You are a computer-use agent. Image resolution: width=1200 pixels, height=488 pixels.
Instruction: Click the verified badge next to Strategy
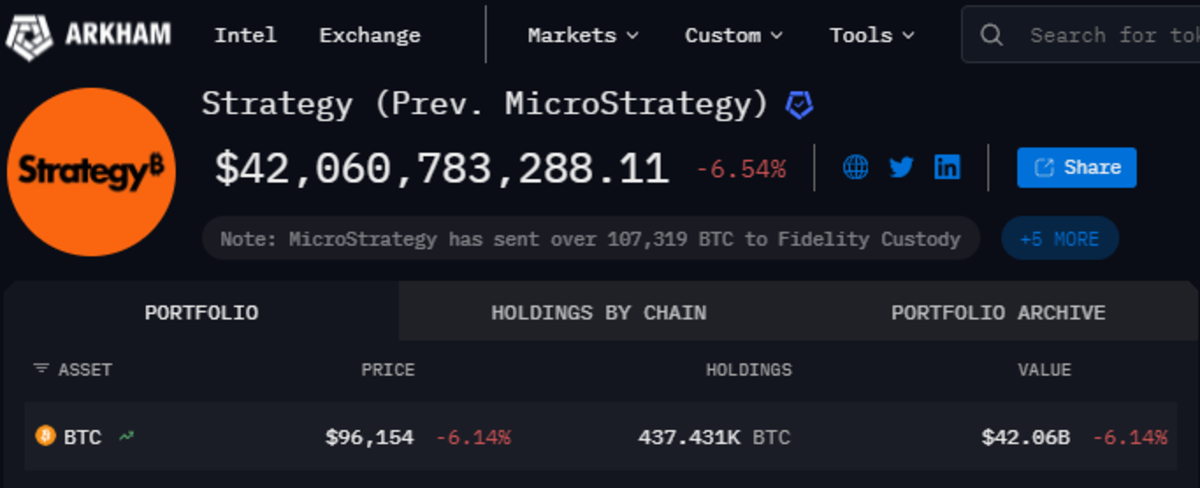point(799,105)
